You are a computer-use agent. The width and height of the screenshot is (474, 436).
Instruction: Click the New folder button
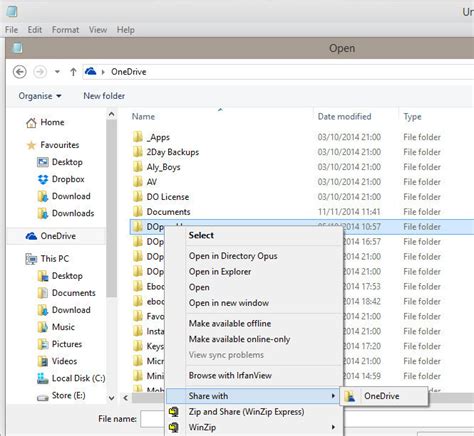[x=104, y=96]
